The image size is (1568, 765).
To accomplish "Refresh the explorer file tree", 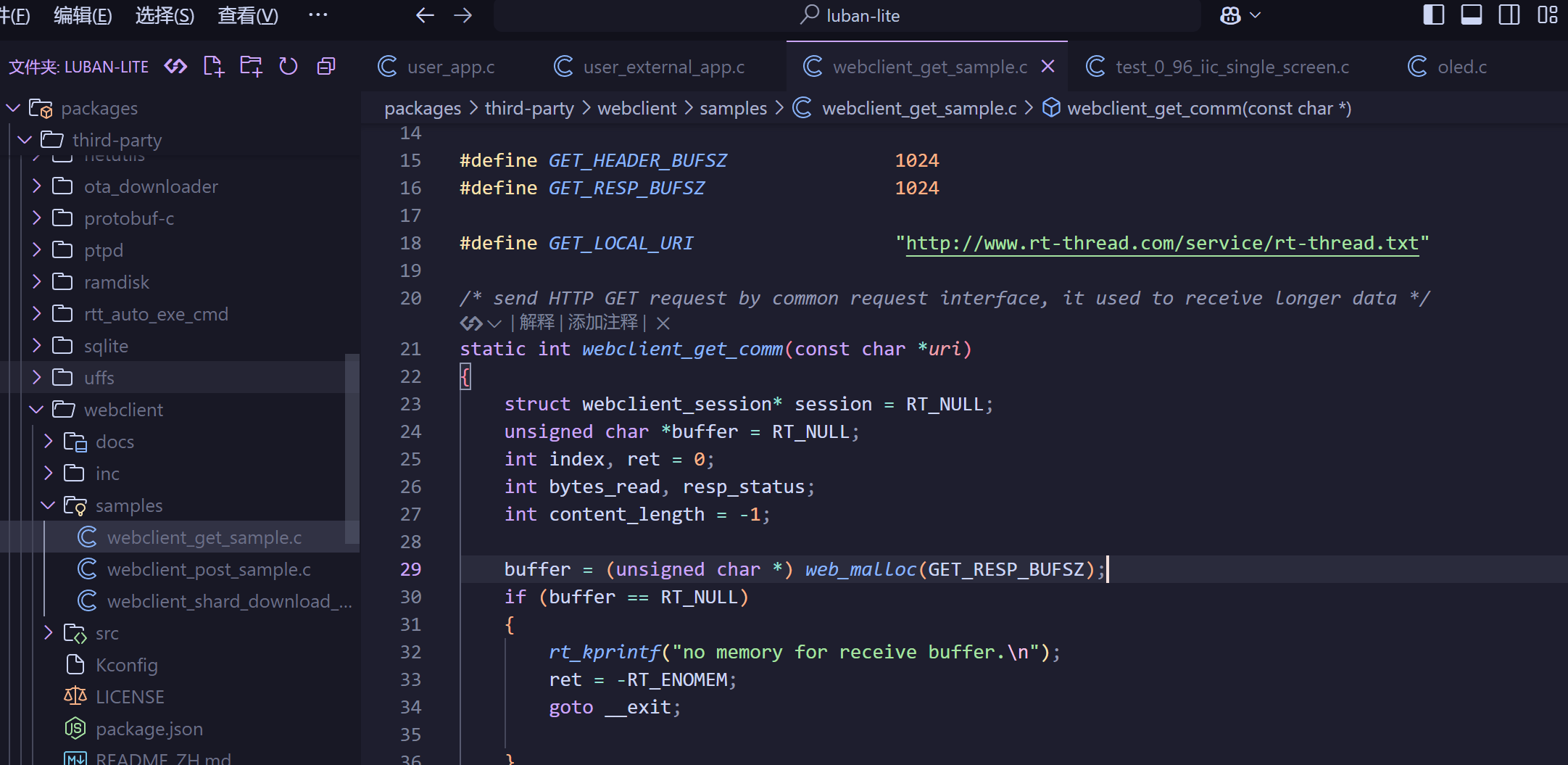I will 289,67.
